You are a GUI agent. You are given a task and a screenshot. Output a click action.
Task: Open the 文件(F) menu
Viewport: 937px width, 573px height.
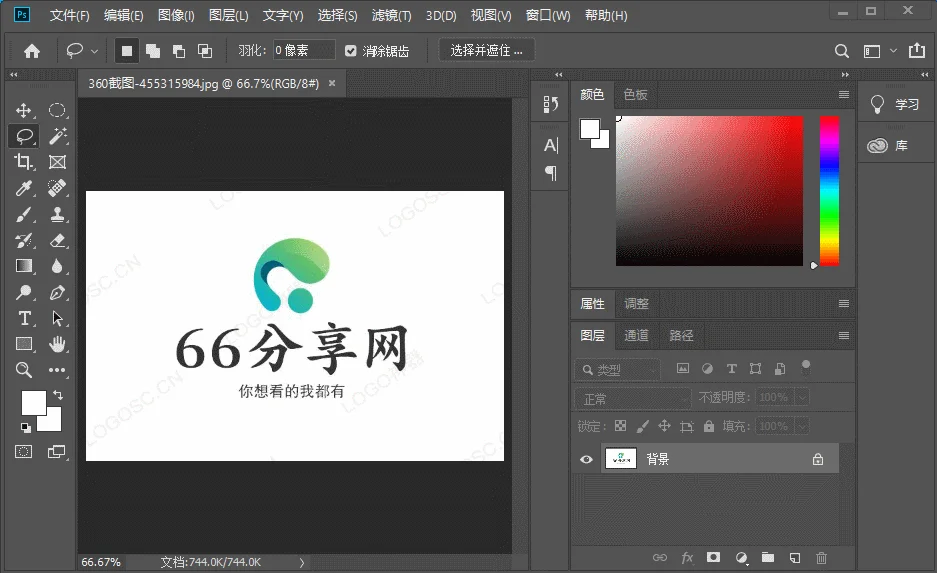pyautogui.click(x=69, y=16)
